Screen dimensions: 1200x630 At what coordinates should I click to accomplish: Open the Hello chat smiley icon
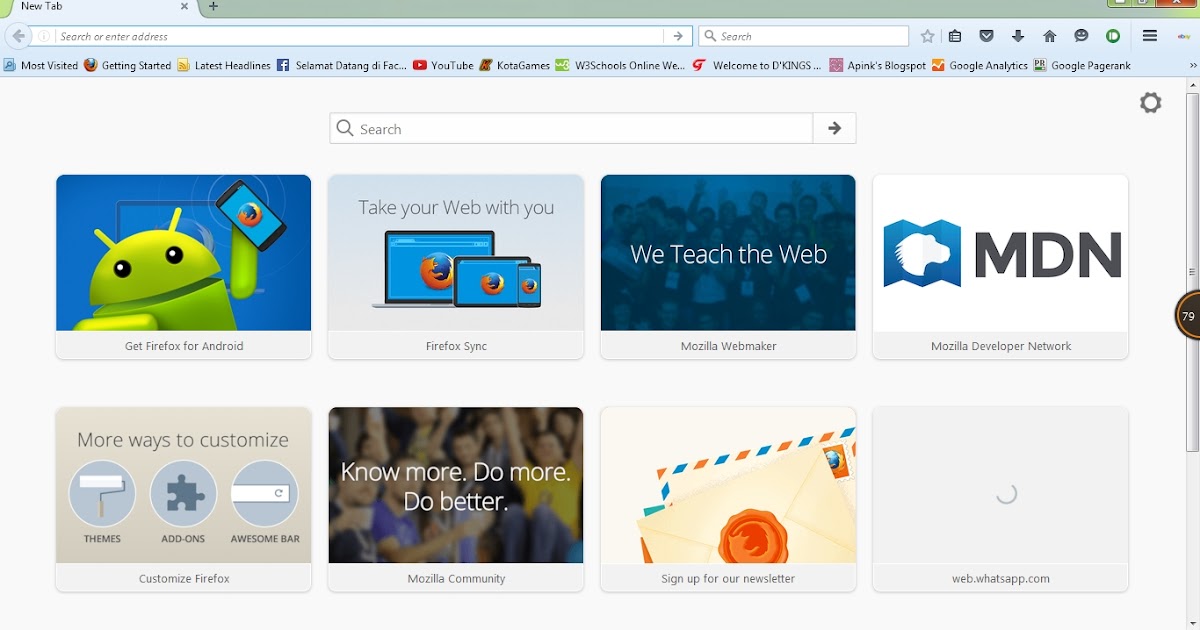(1081, 36)
